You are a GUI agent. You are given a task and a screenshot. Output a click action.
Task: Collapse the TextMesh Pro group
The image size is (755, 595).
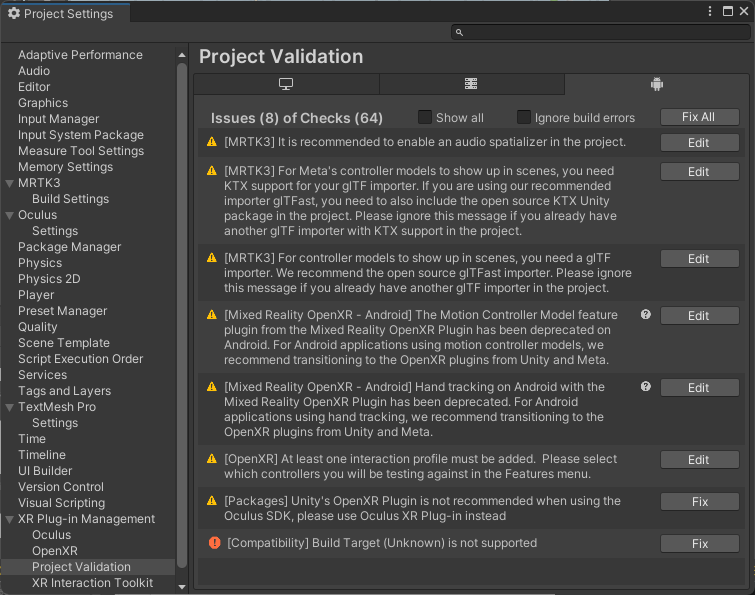coord(9,407)
